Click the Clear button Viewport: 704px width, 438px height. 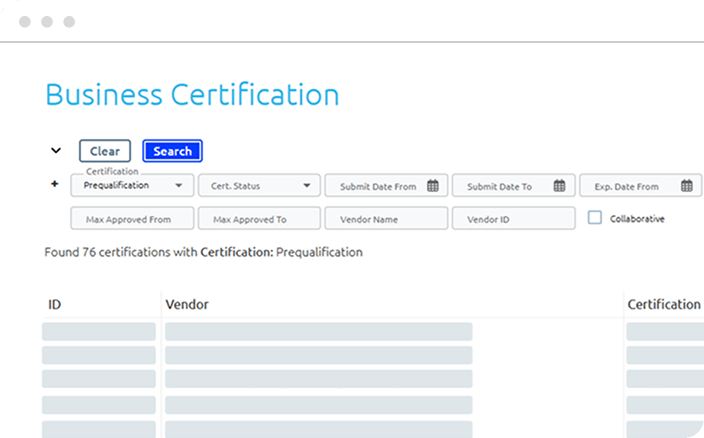point(105,151)
